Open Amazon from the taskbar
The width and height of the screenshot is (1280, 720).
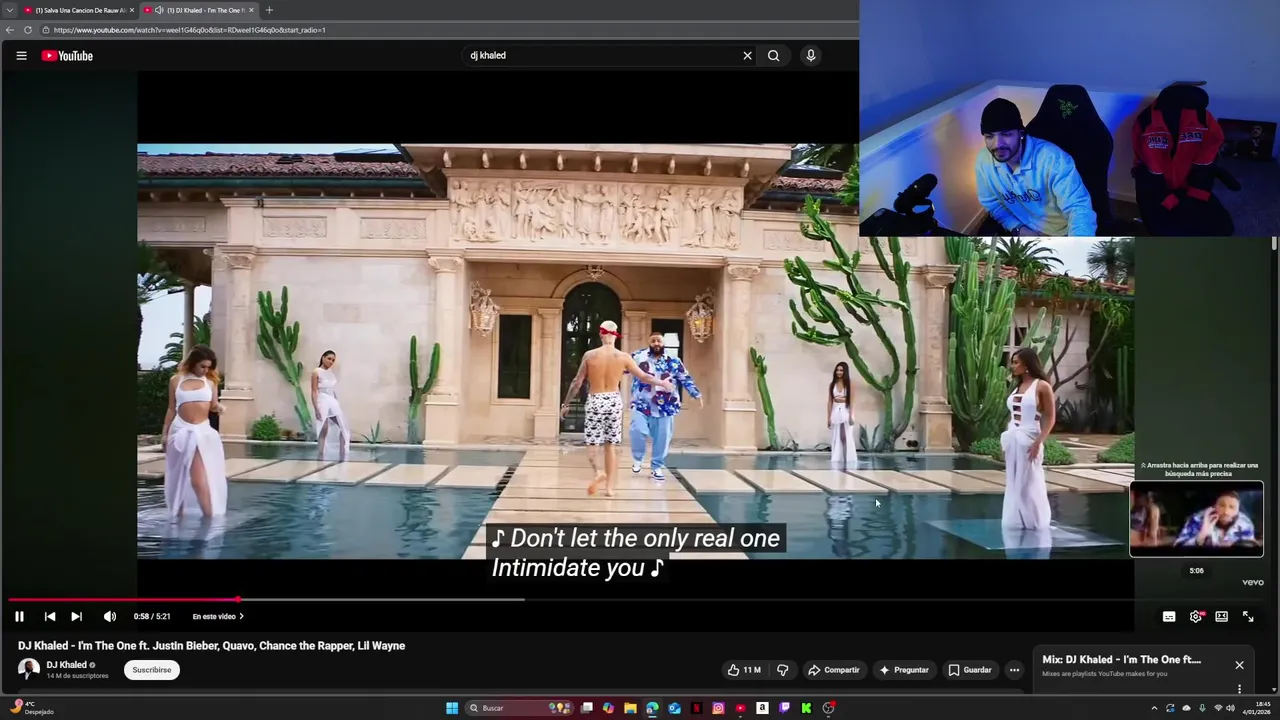click(762, 708)
